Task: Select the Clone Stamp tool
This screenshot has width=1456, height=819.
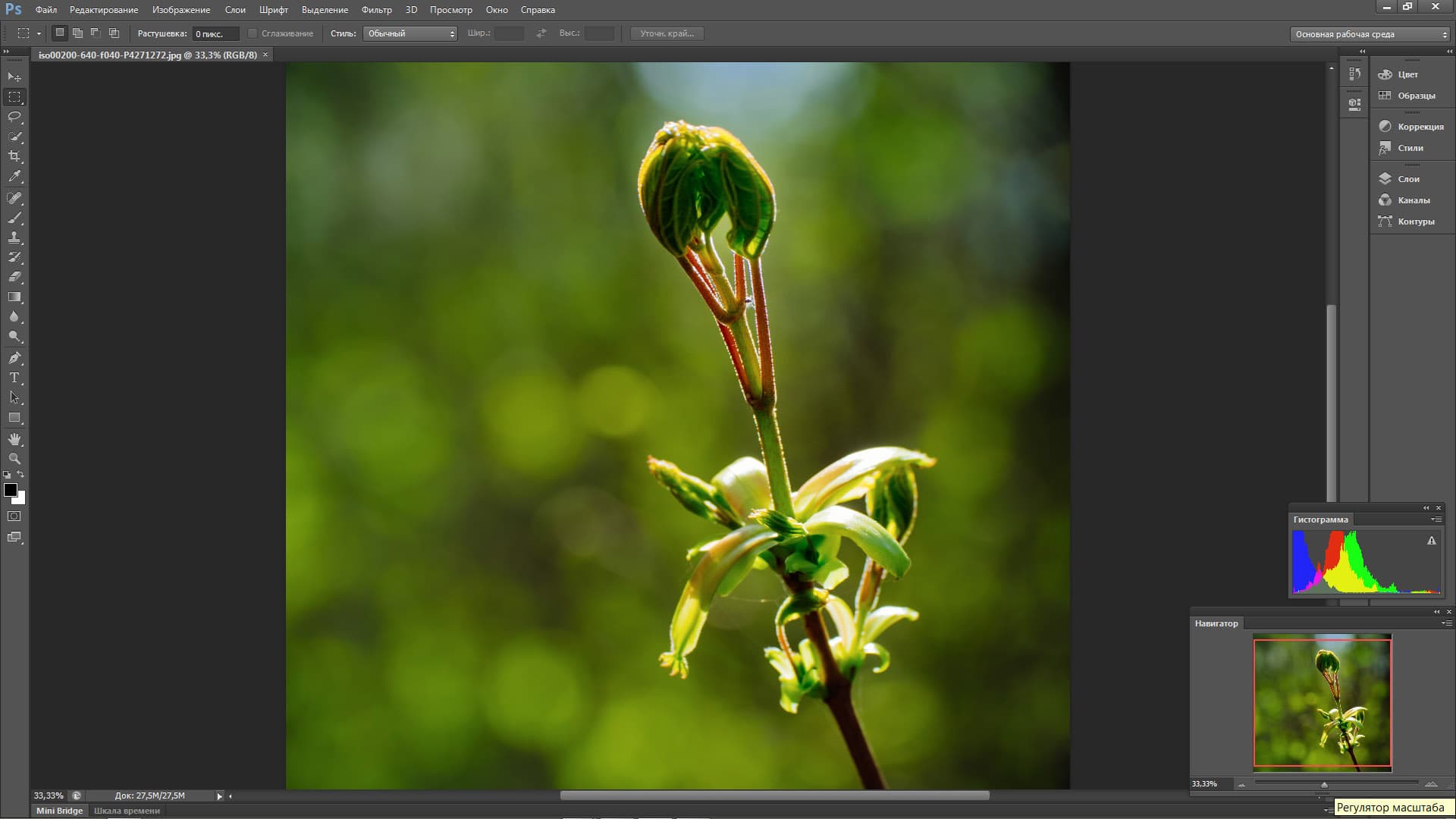Action: point(14,237)
